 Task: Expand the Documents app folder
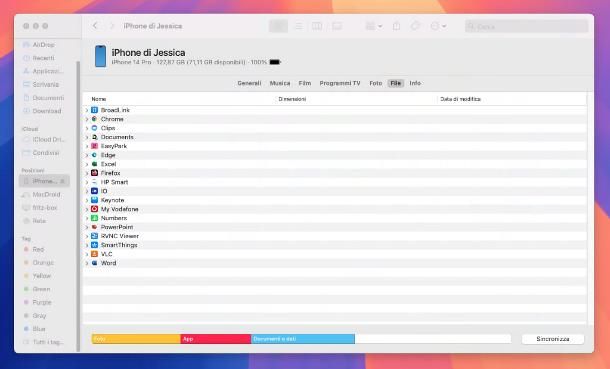coord(87,137)
